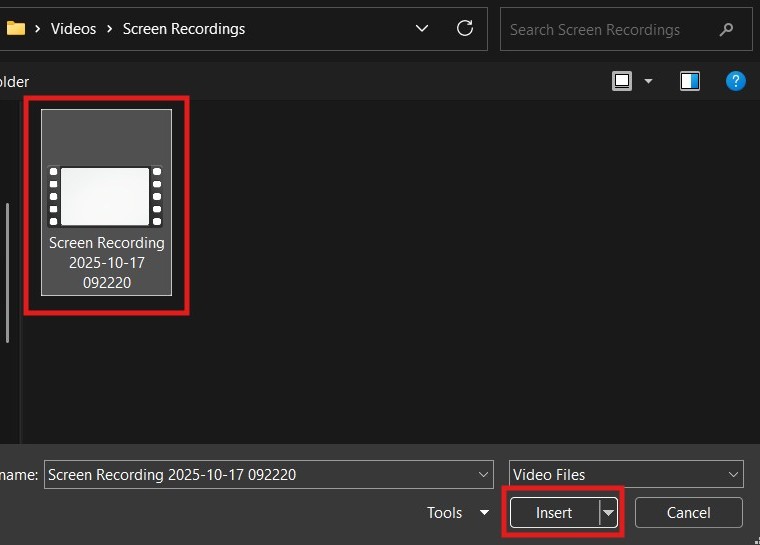Cancel the file dialog
This screenshot has height=545, width=760.
688,513
